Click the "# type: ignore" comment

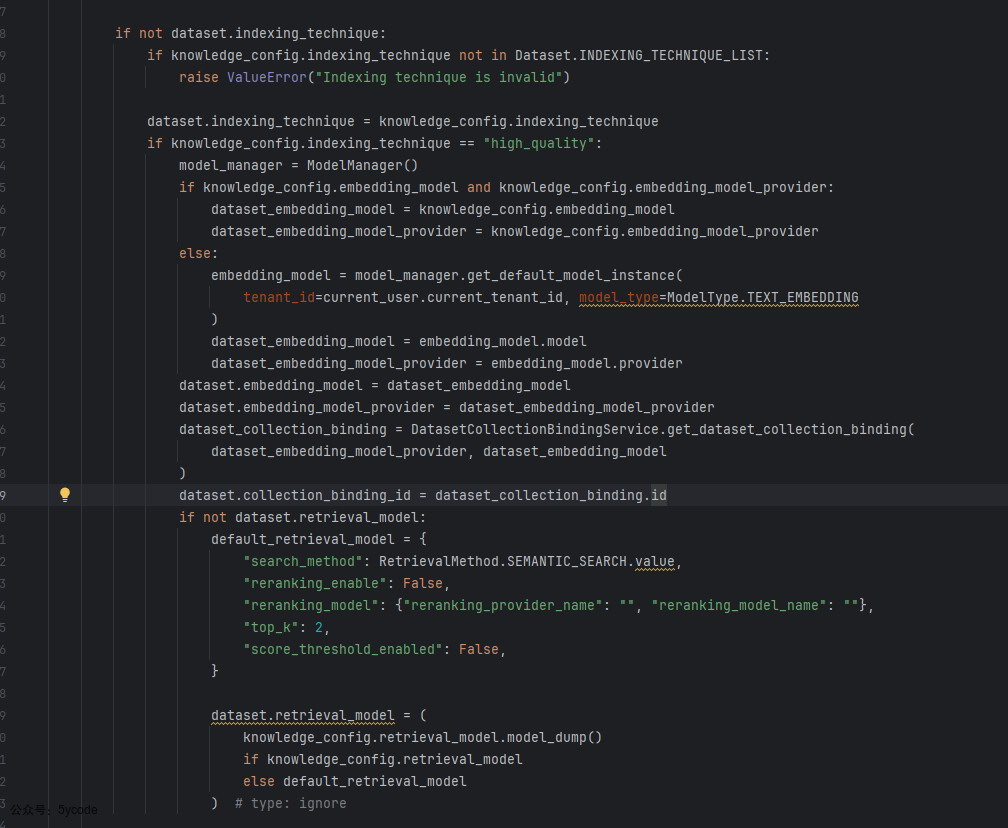291,803
